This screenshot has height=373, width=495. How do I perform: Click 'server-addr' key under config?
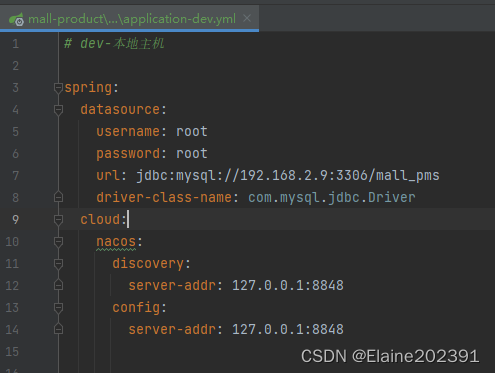172,329
